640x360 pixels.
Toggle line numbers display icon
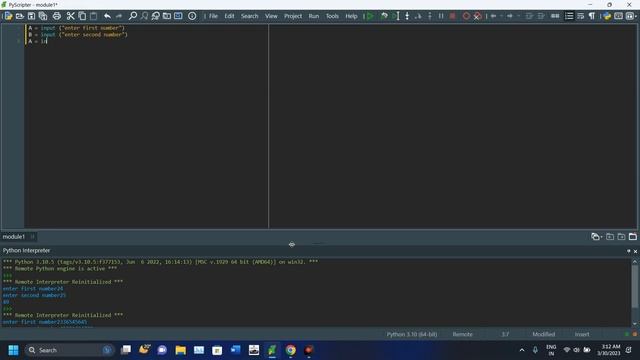[569, 16]
